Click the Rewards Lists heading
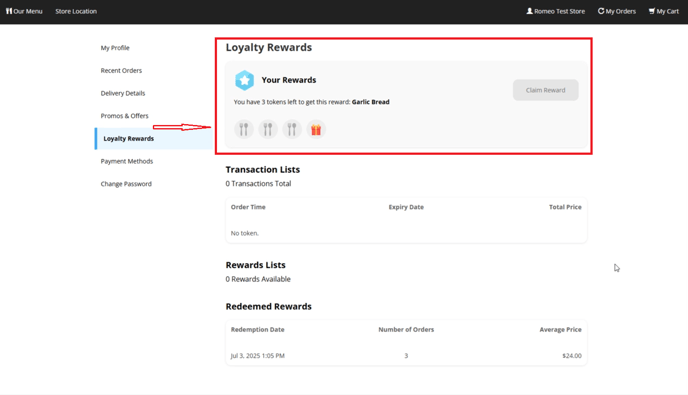This screenshot has height=395, width=688. point(255,265)
